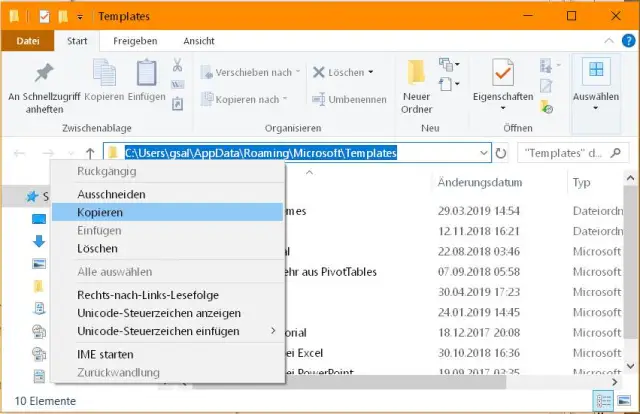Open the recent locations dropdown arrow

[71, 154]
